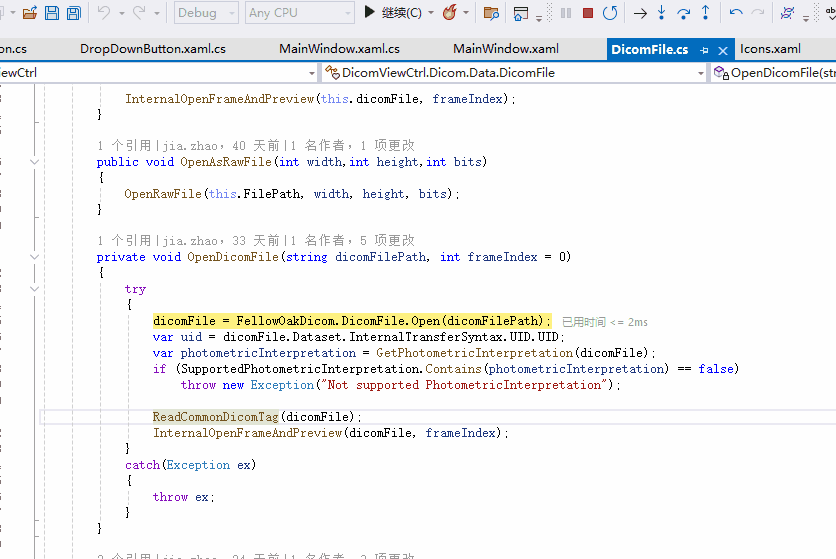
Task: Redo the last undone edit
Action: point(139,12)
